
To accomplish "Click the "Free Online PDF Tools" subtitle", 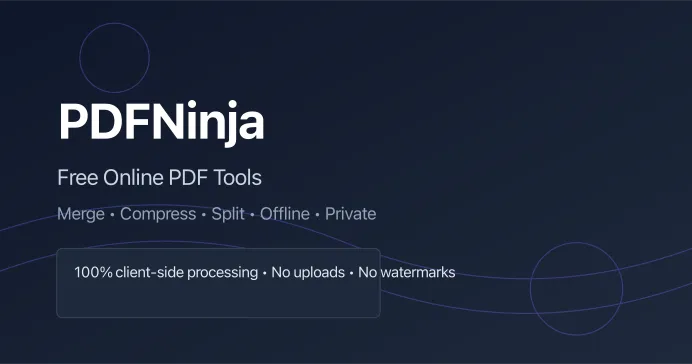I will click(159, 178).
